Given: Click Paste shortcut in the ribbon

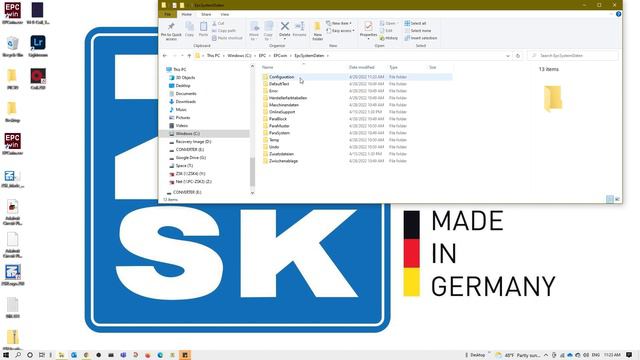Looking at the screenshot, I should [x=227, y=38].
